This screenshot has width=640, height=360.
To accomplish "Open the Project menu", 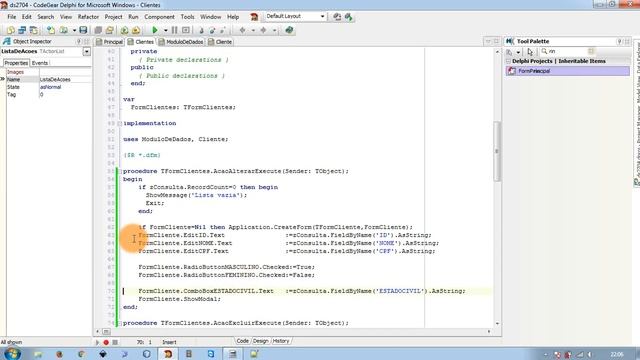I will click(x=113, y=17).
